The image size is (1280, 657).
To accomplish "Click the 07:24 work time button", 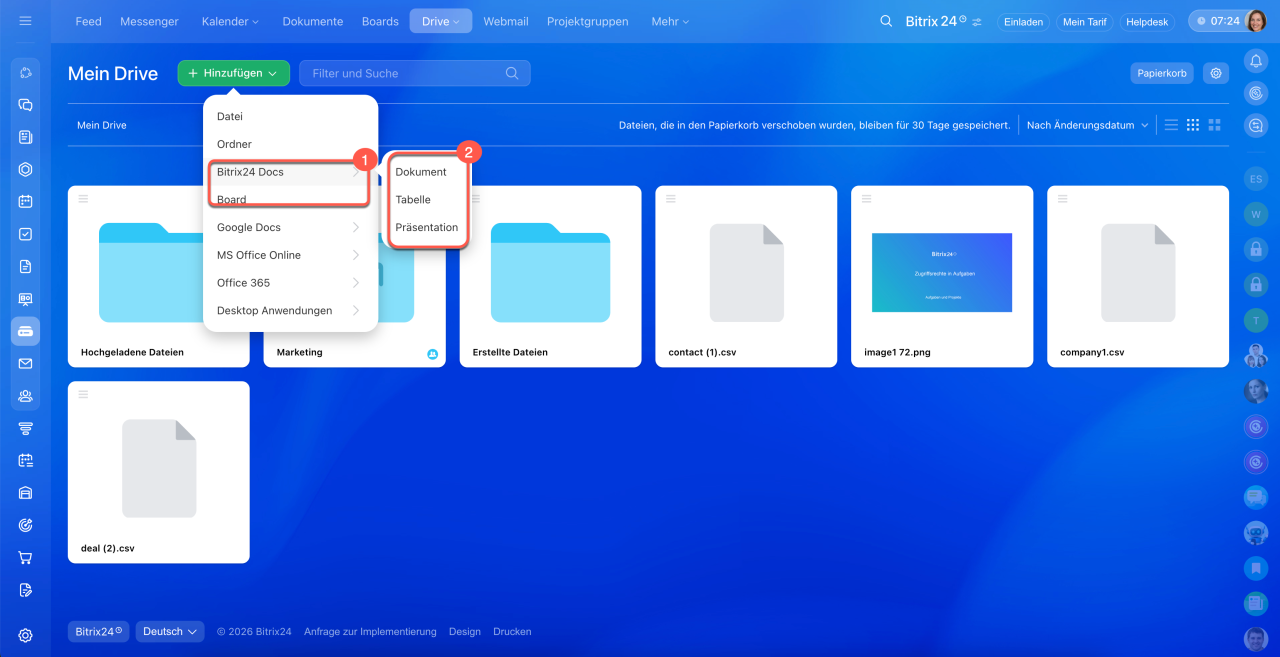I will click(x=1217, y=21).
